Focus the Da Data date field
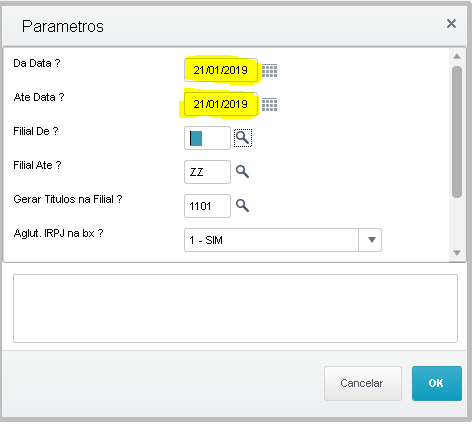Screen dimensions: 472x427 pos(221,70)
